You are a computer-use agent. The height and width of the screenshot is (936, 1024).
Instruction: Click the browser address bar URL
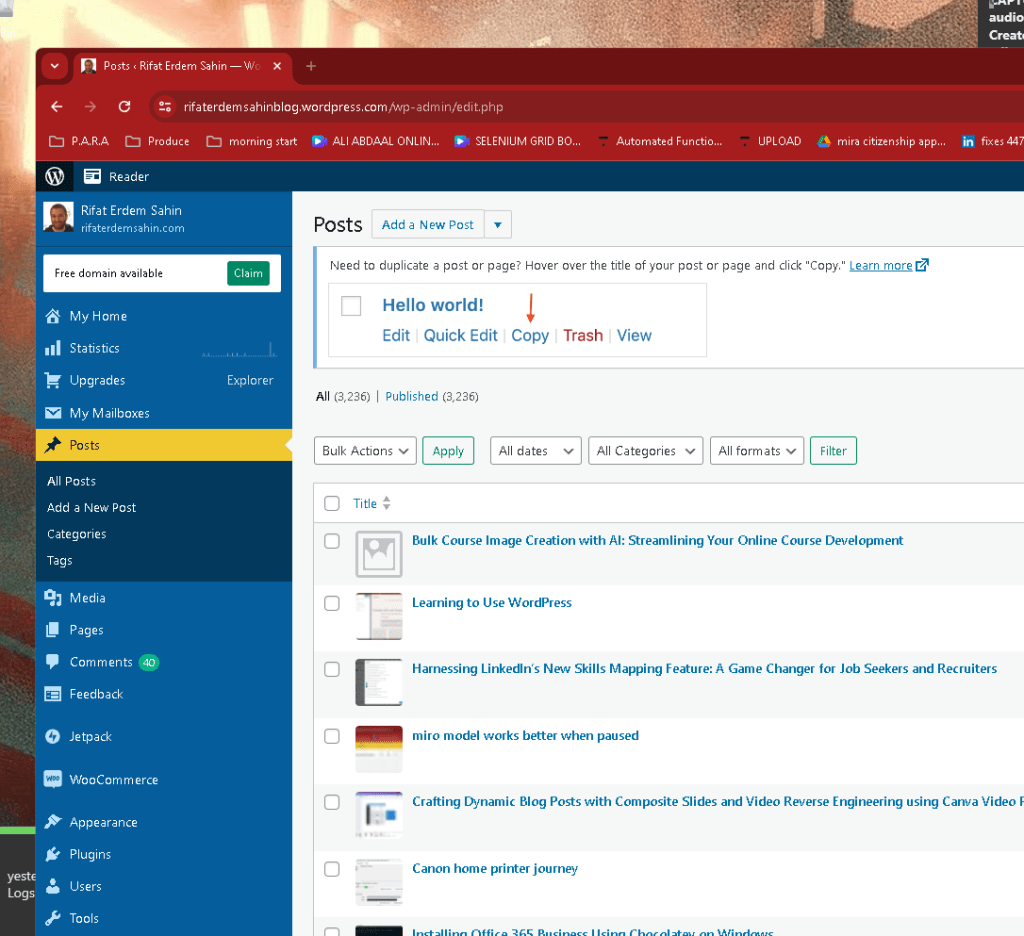point(343,106)
